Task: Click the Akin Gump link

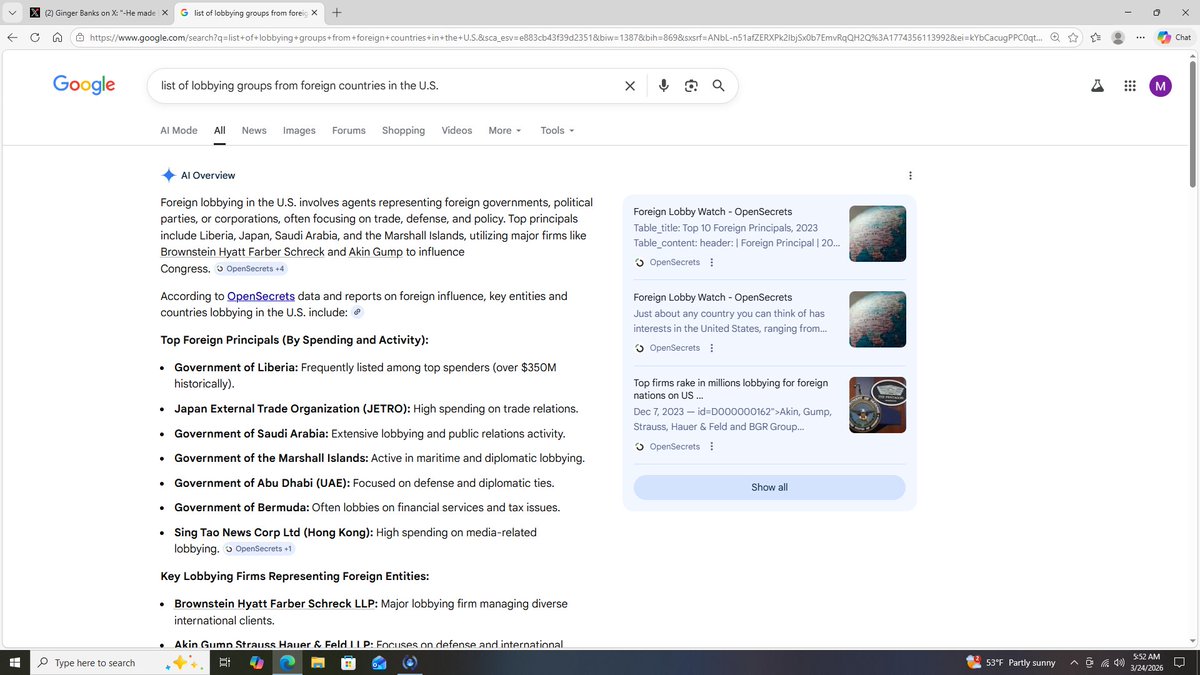Action: pyautogui.click(x=375, y=252)
